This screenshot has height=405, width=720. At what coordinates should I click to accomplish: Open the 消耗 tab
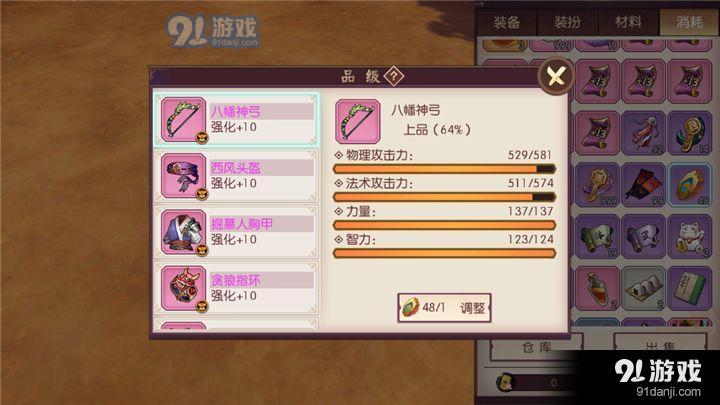(689, 22)
